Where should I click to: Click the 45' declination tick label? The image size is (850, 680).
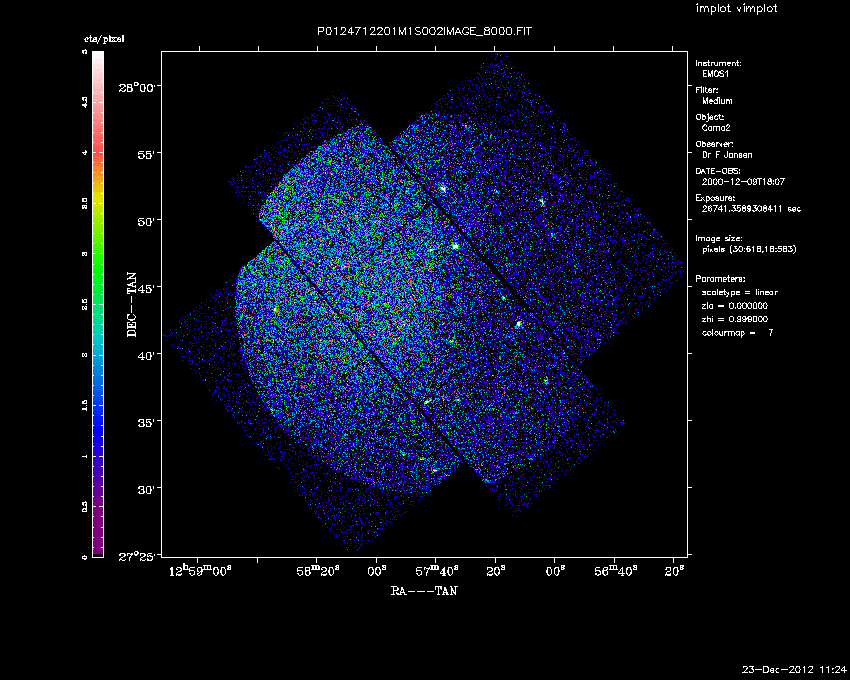[148, 288]
